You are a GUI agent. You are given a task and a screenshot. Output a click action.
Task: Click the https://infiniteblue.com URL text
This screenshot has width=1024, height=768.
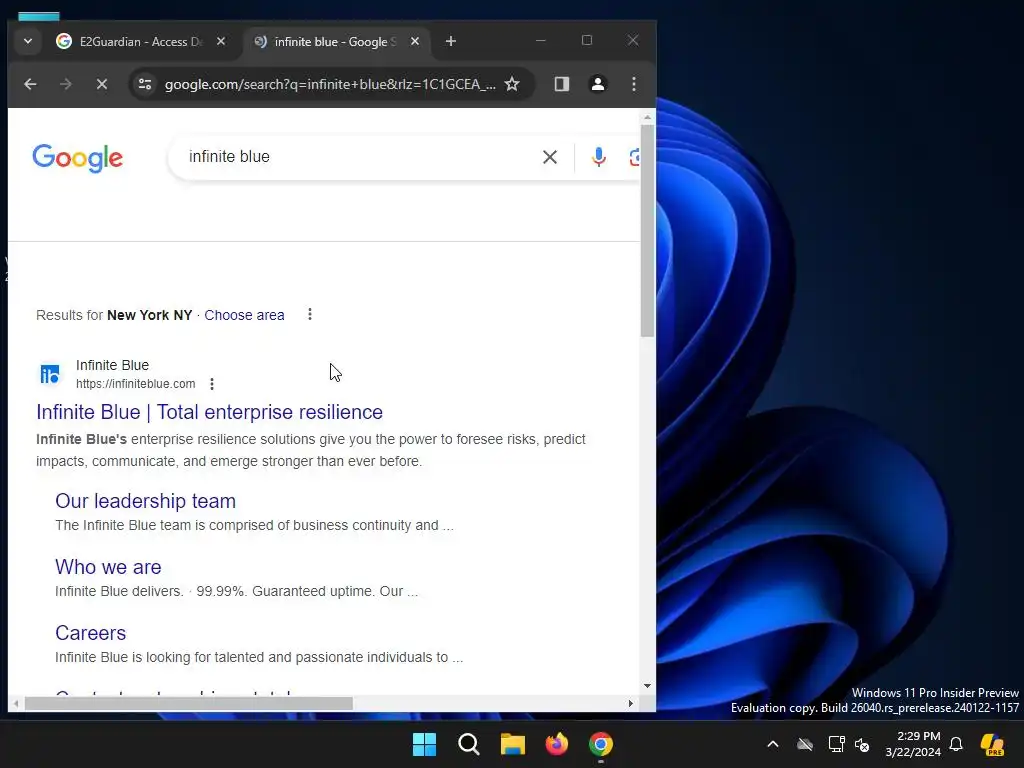coord(135,384)
